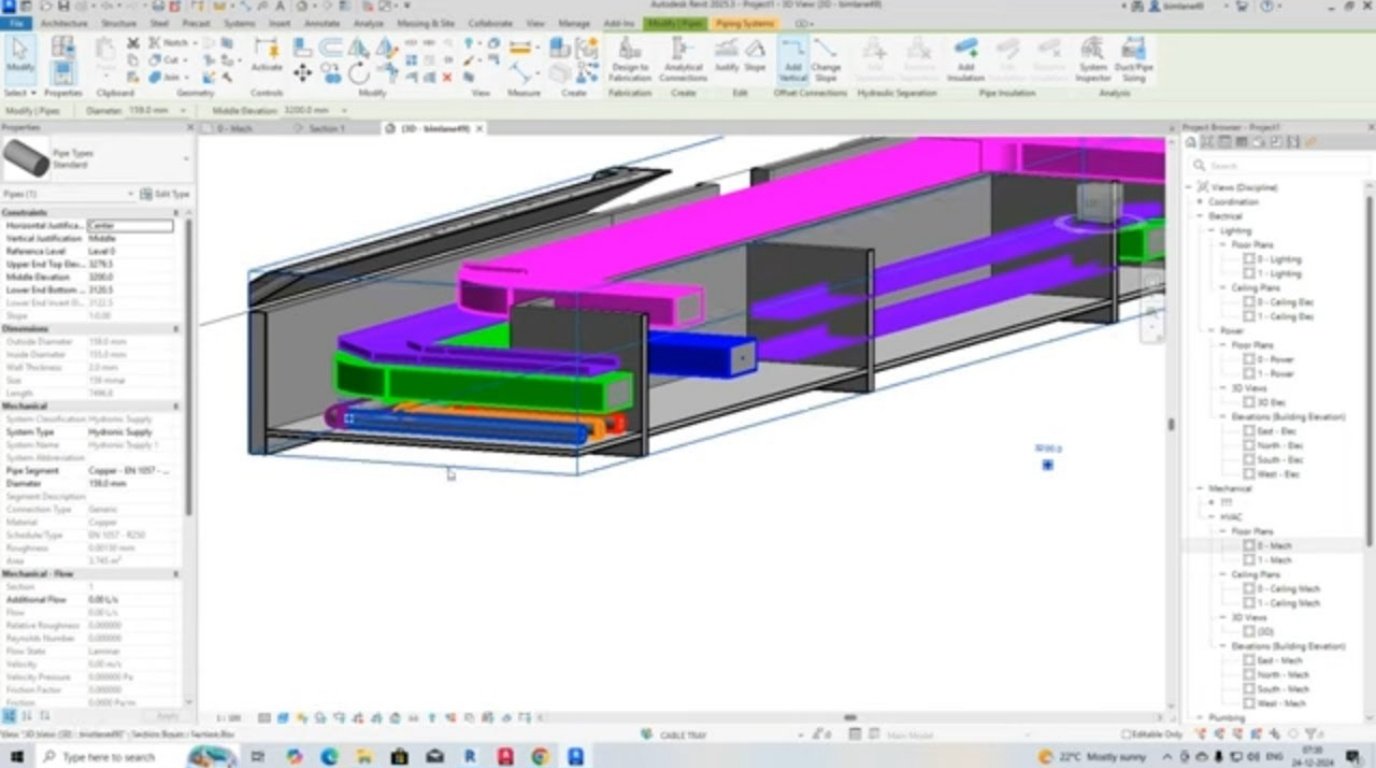Open the Pipe Types type selector dropdown
Viewport: 1376px width, 768px height.
coord(186,159)
